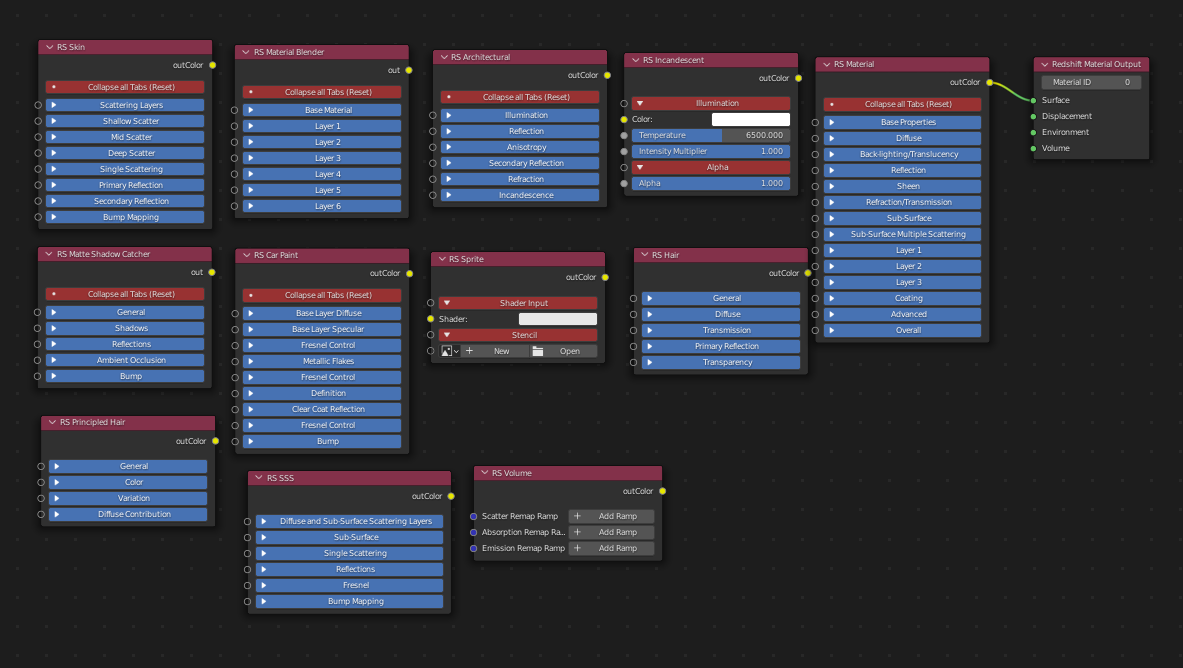
Task: Click the outColor socket on RS Architectural
Action: coord(607,75)
